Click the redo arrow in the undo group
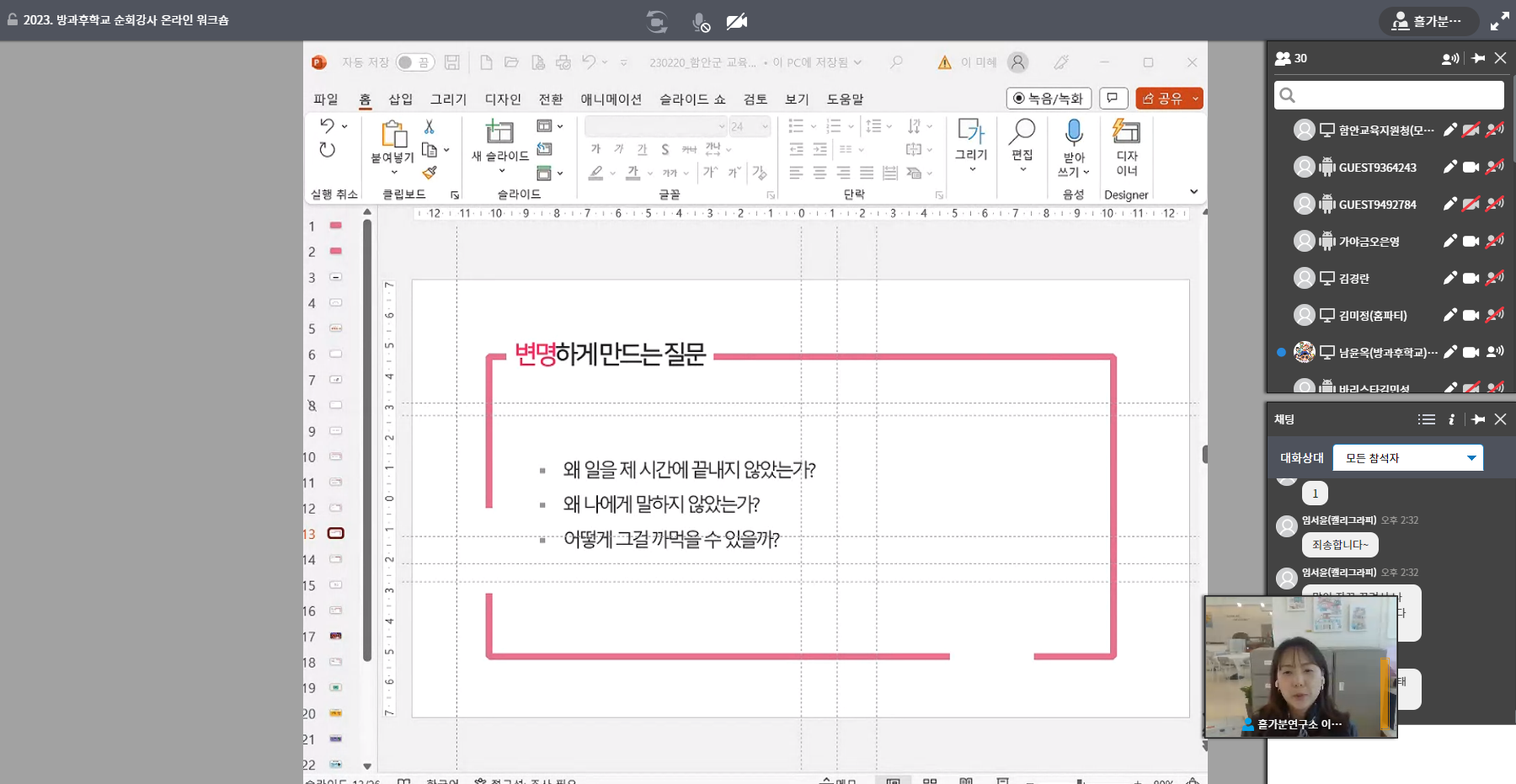The image size is (1516, 784). point(327,150)
